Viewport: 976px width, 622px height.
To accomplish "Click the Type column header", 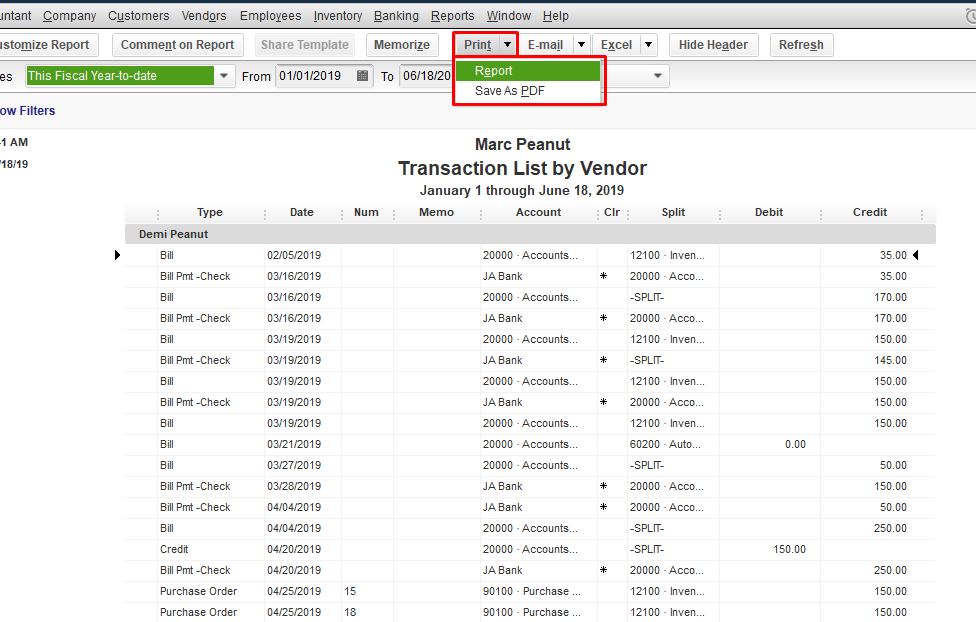I will 210,212.
